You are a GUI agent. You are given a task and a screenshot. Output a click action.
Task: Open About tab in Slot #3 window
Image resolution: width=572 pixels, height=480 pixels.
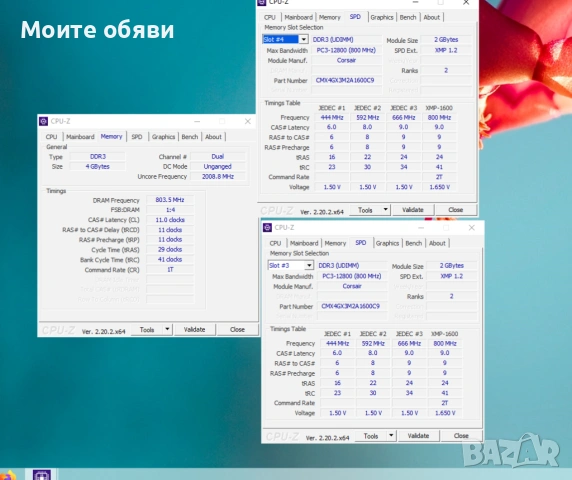click(437, 243)
